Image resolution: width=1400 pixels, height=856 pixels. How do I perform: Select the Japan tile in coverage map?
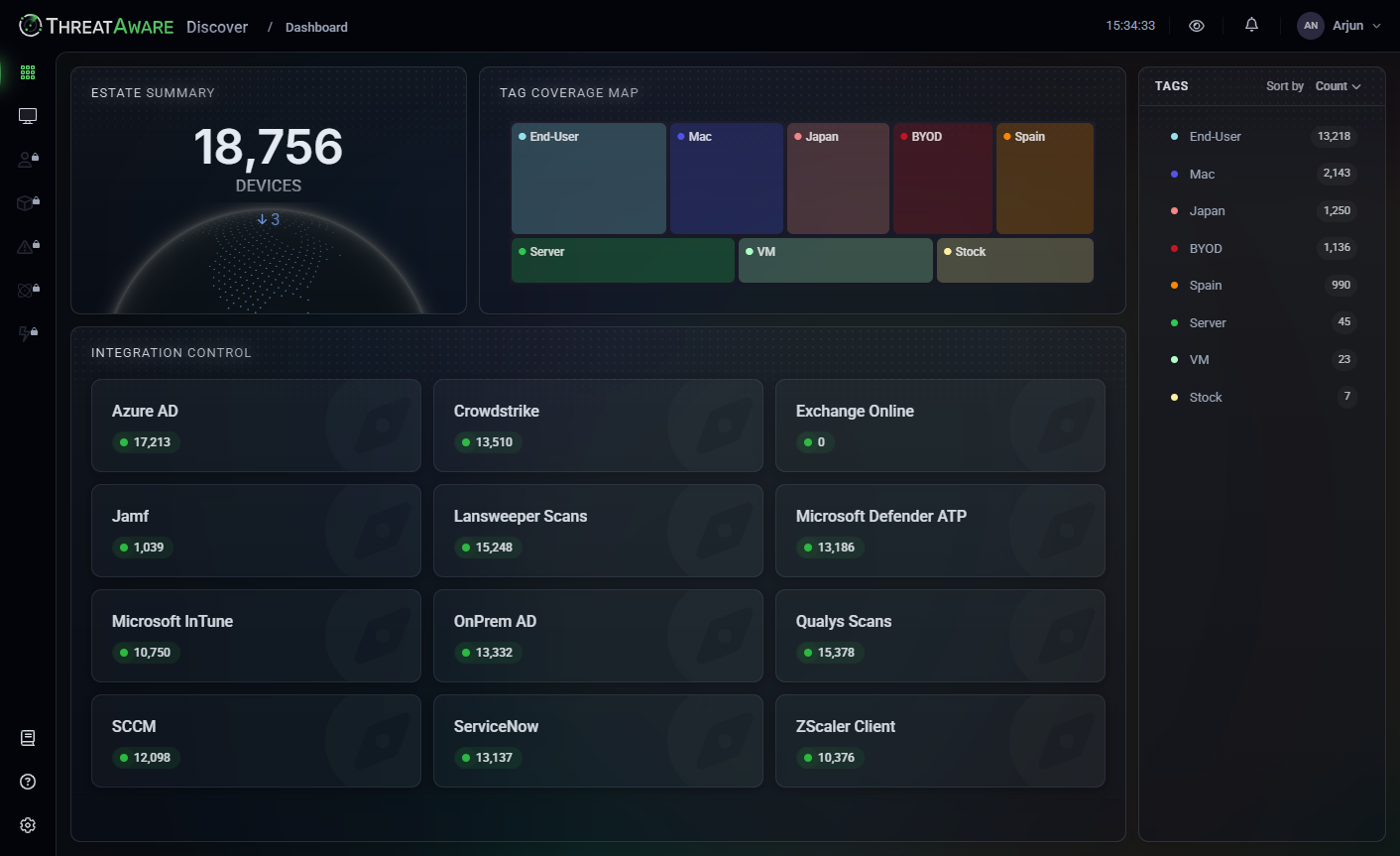point(838,179)
